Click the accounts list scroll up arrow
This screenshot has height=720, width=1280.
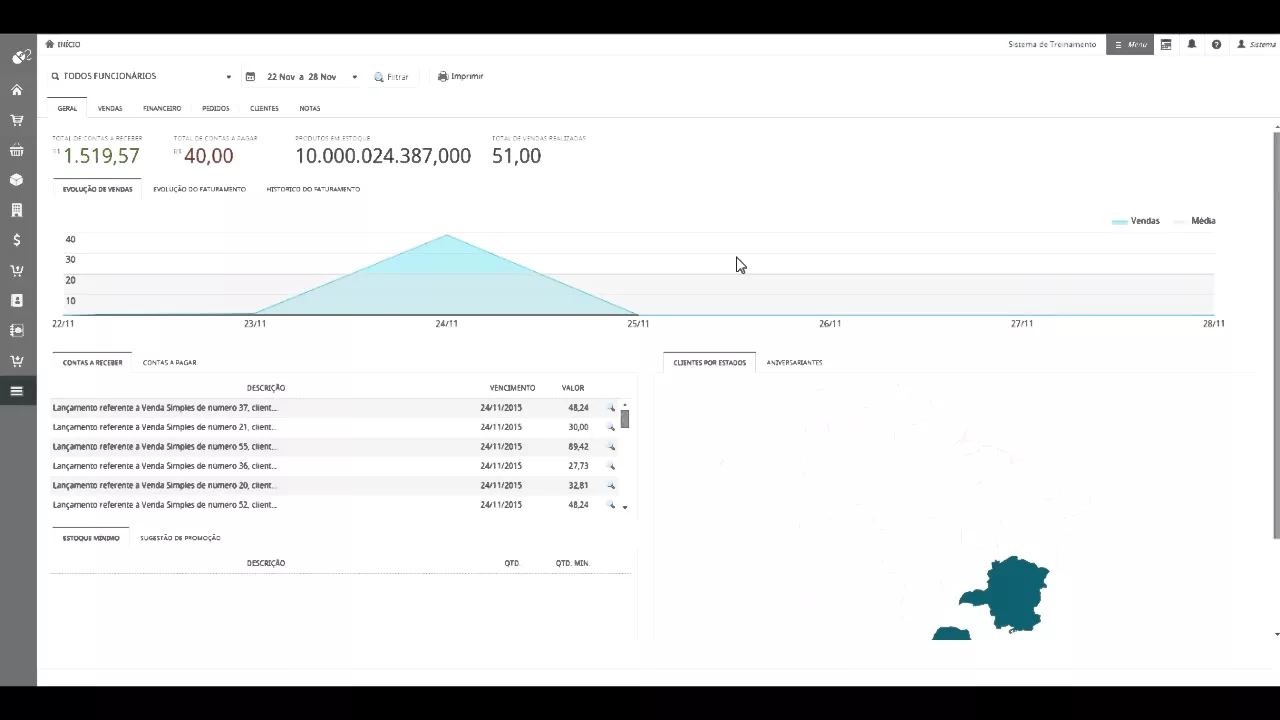pyautogui.click(x=625, y=405)
